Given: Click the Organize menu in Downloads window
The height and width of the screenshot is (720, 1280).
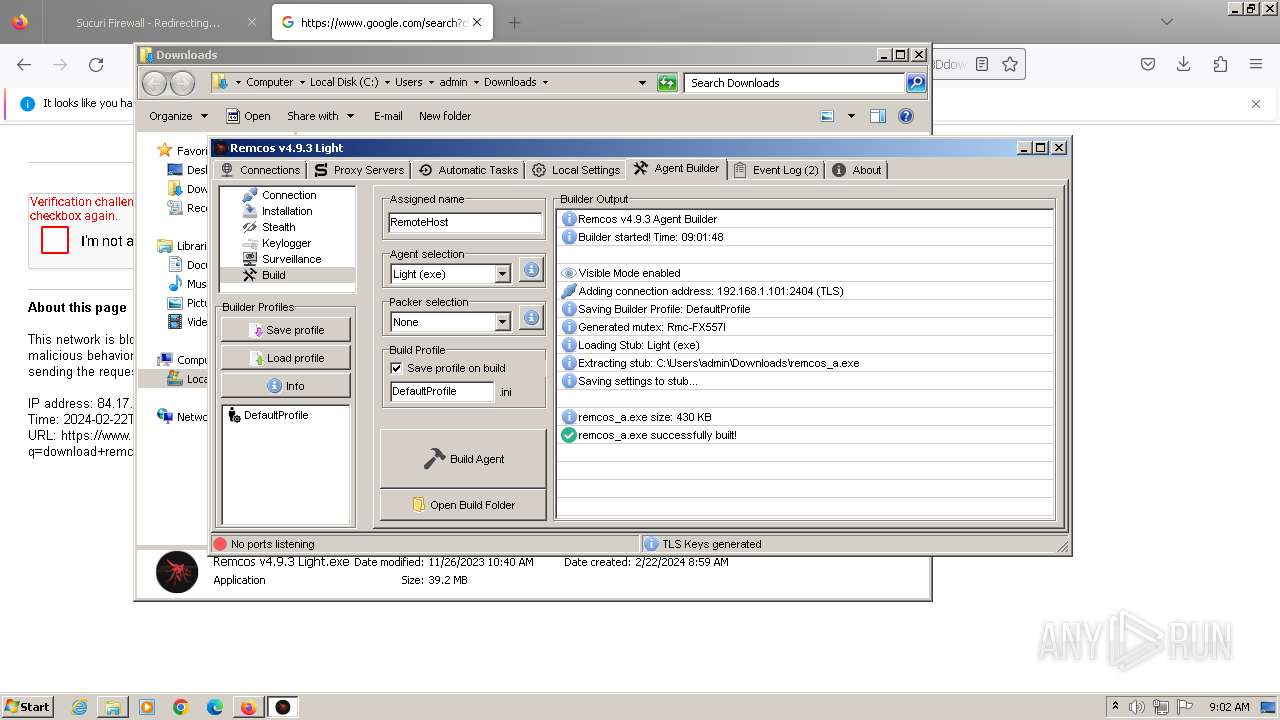Looking at the screenshot, I should coord(178,116).
